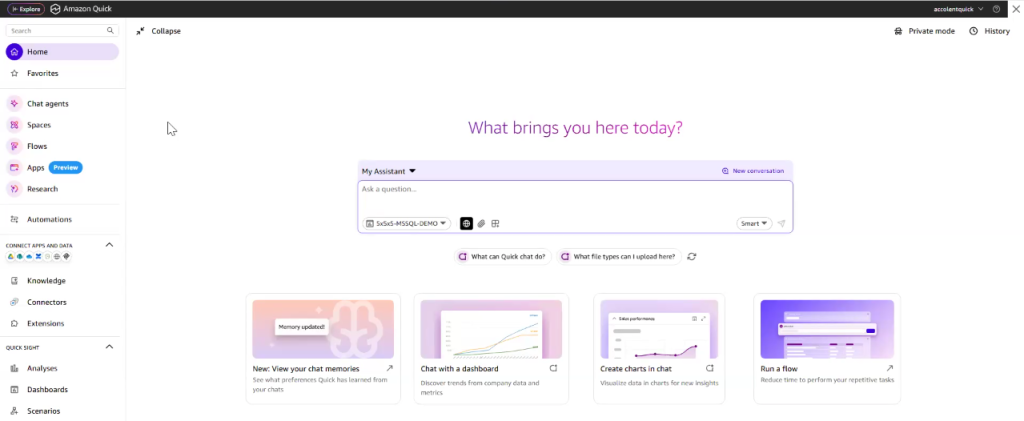Click 'New: View your chat memories' title

(306, 369)
